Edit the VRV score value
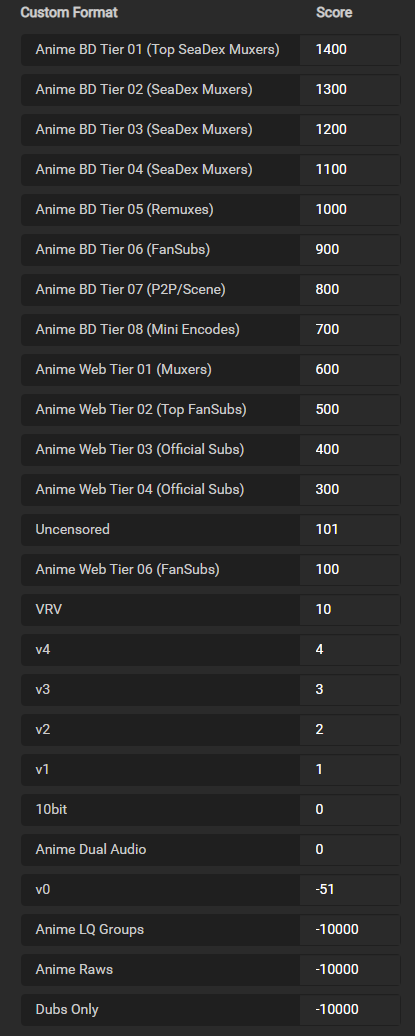Viewport: 415px width, 1036px height. pos(350,609)
